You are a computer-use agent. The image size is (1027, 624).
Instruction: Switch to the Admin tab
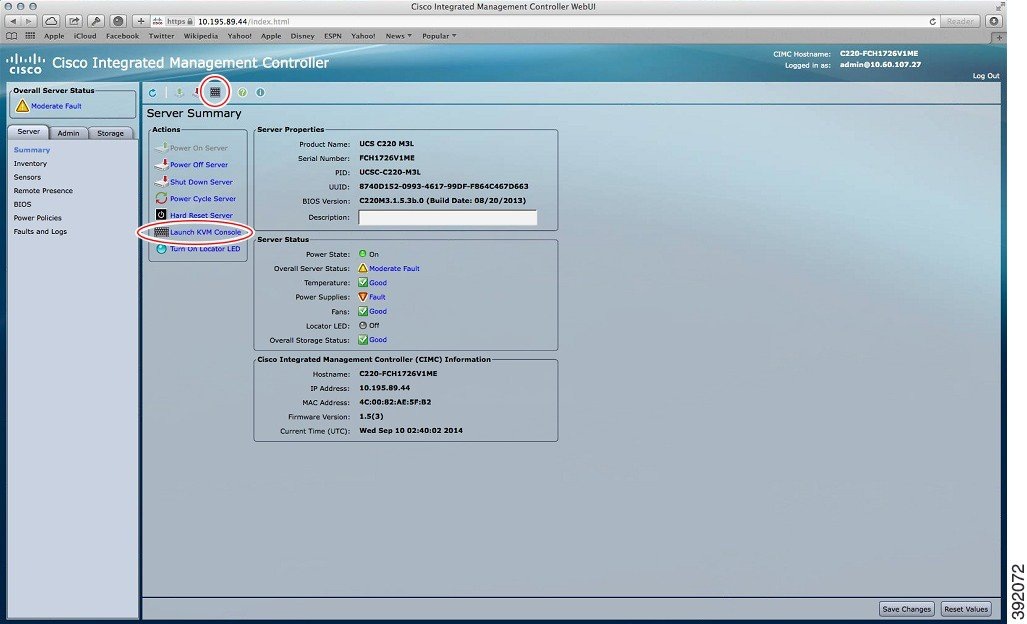coord(68,133)
